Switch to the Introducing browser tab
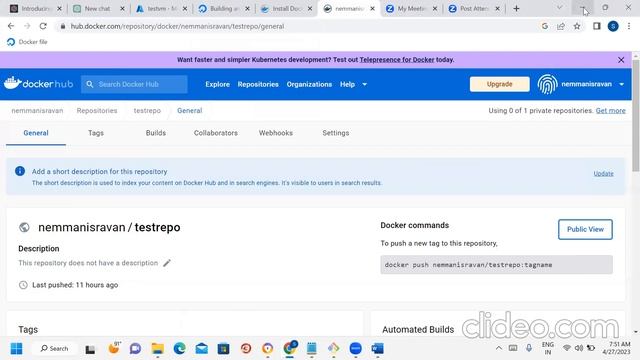The height and width of the screenshot is (360, 640). click(36, 9)
